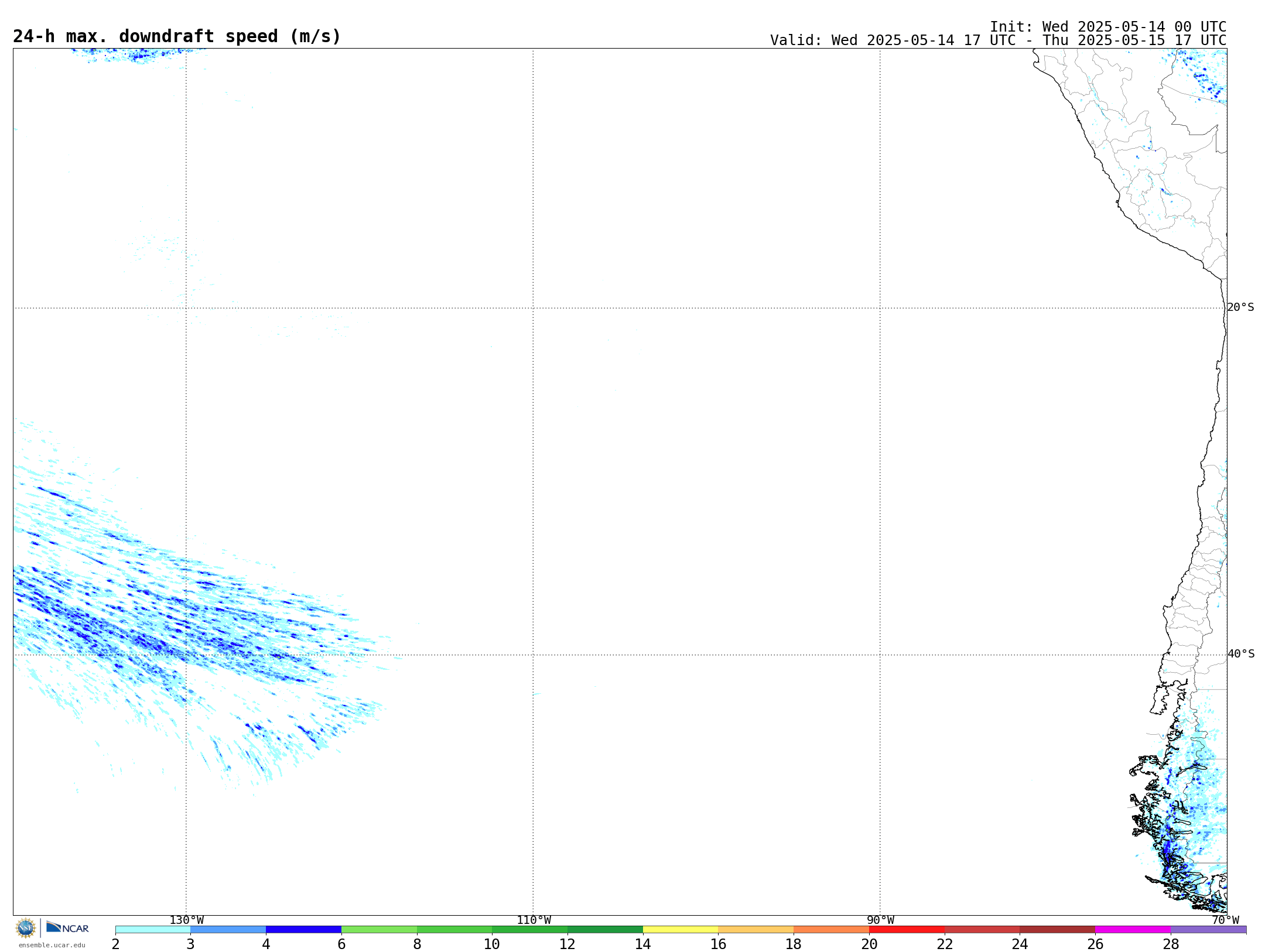Click the colorbar tick label "22"
The height and width of the screenshot is (952, 1265).
click(x=945, y=944)
